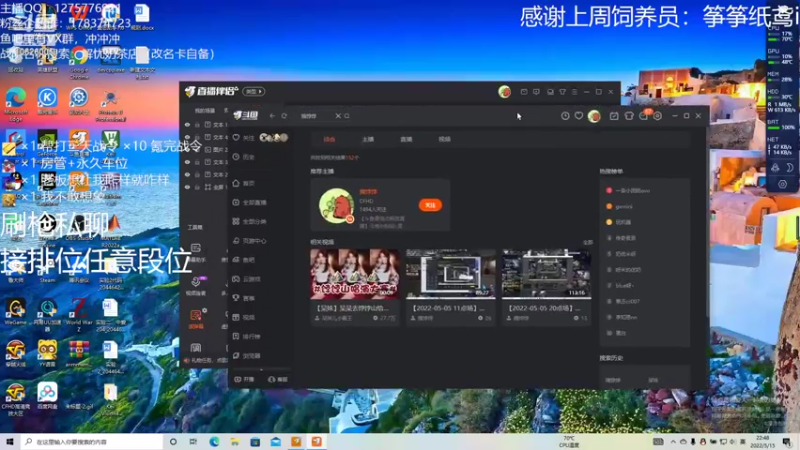Switch to the 直播 results tab
Screen dimensions: 800x450
(406, 139)
